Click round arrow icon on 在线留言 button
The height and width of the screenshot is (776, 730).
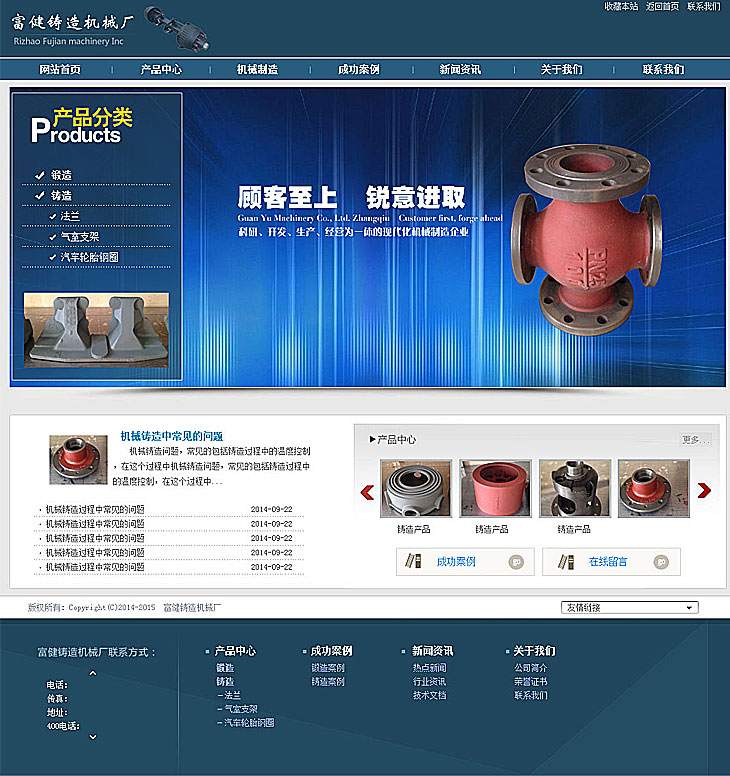click(x=663, y=562)
